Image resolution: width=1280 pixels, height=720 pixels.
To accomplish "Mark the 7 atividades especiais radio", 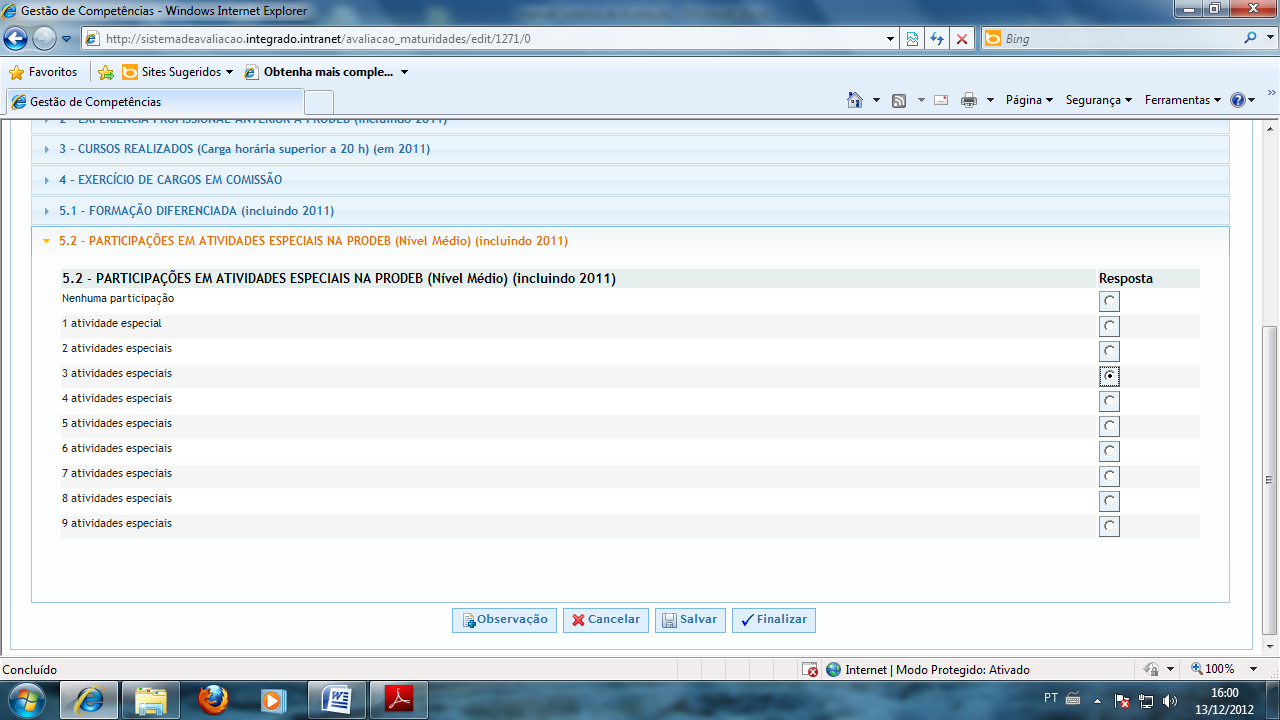I will click(1109, 476).
